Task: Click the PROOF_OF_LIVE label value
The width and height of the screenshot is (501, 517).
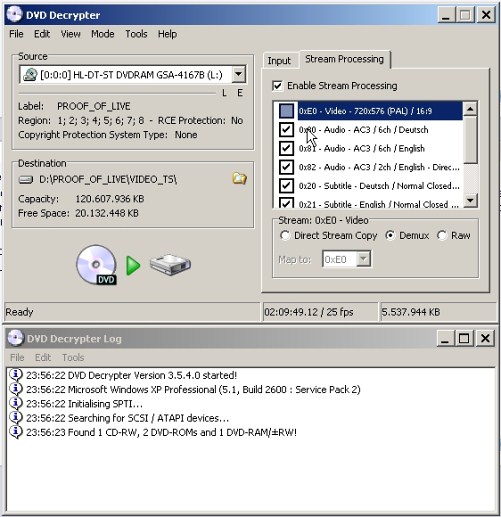Action: tap(94, 106)
